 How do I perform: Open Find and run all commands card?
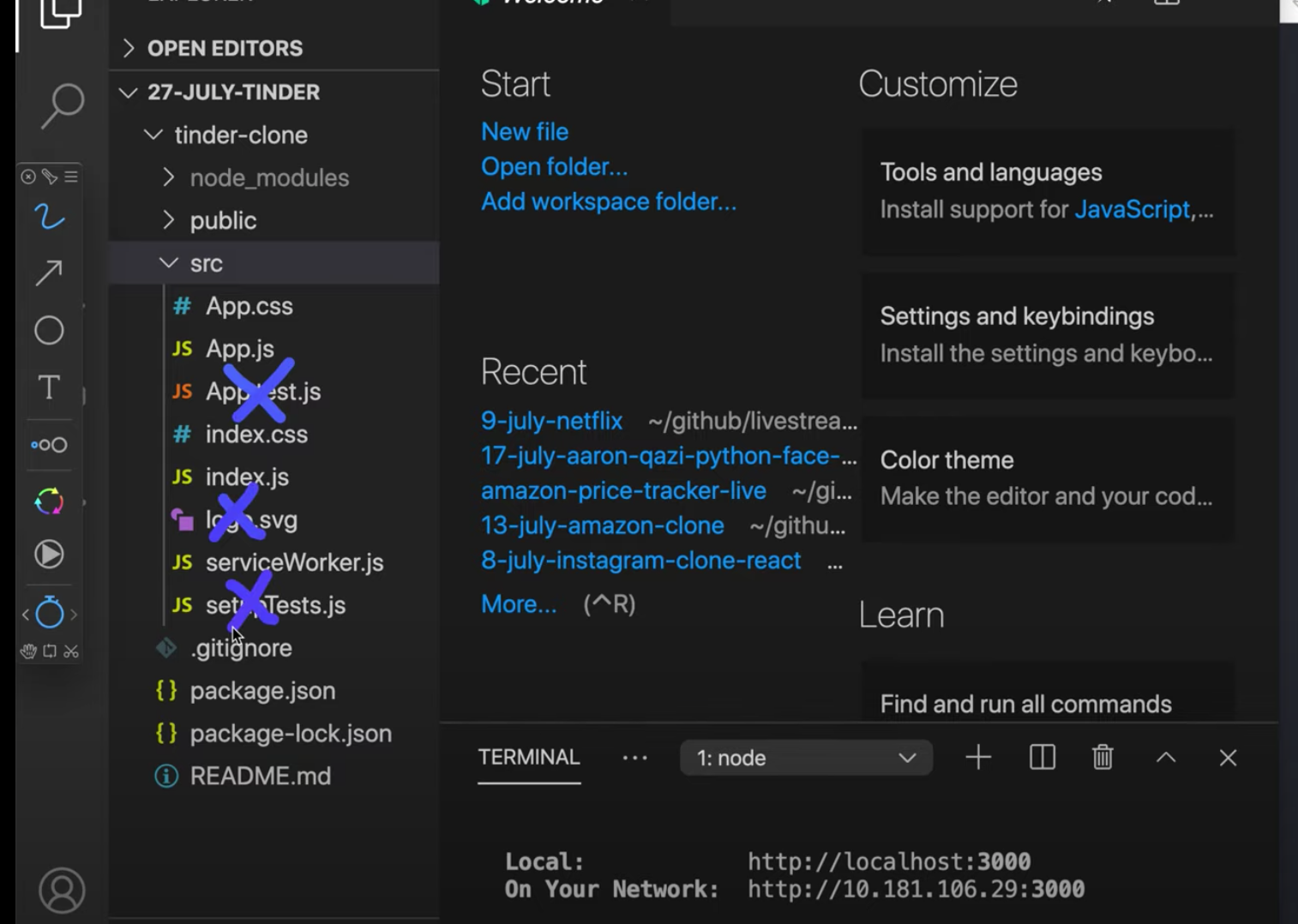[x=1048, y=693]
